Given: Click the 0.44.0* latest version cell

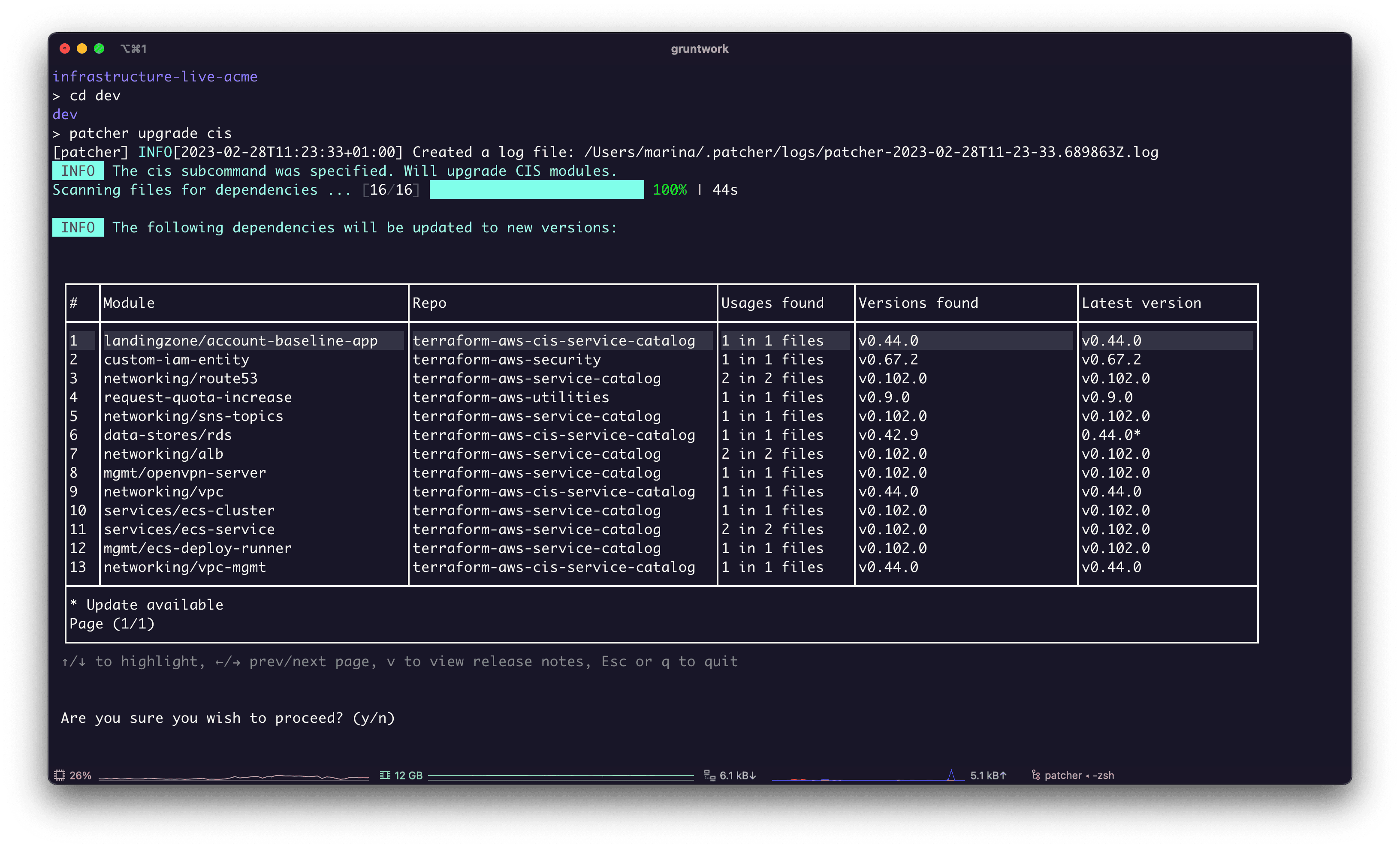Looking at the screenshot, I should [x=1111, y=435].
